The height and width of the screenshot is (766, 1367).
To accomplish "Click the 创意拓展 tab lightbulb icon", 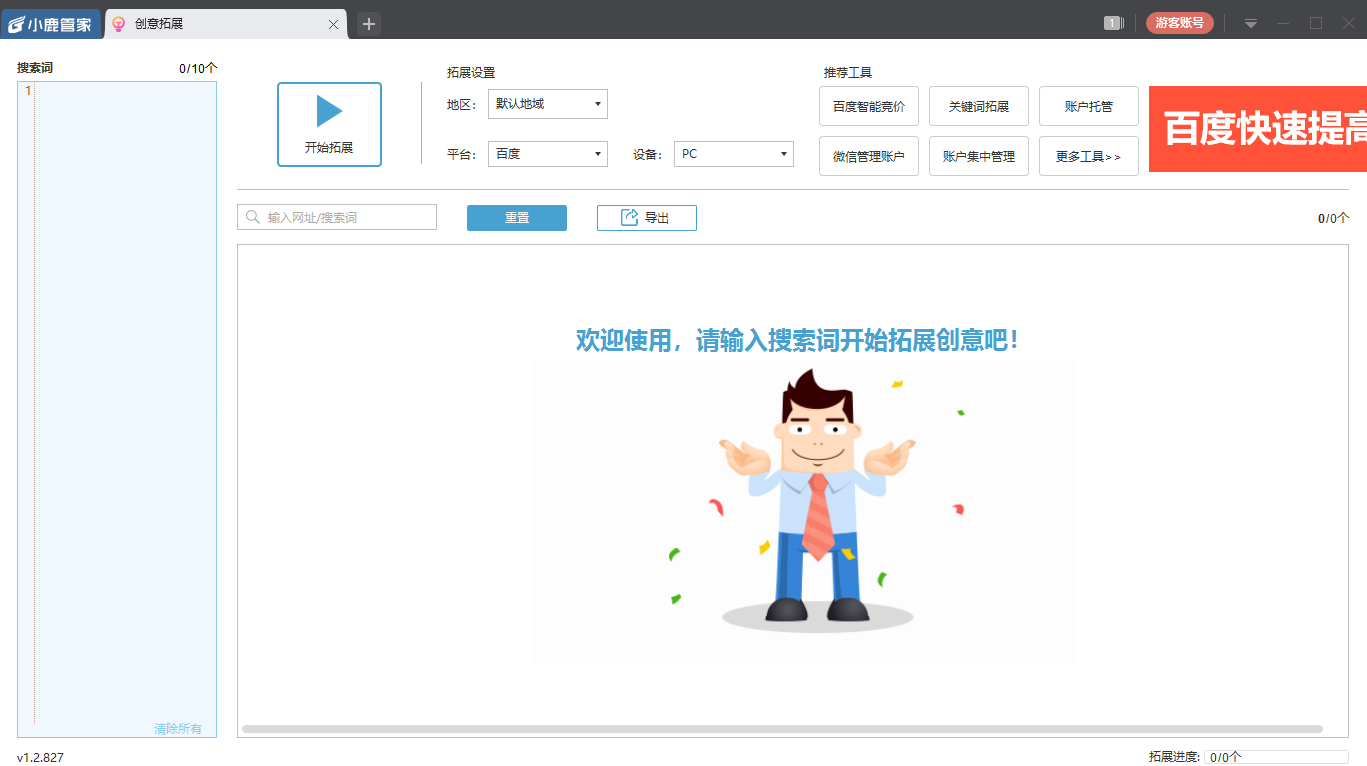I will (x=119, y=24).
